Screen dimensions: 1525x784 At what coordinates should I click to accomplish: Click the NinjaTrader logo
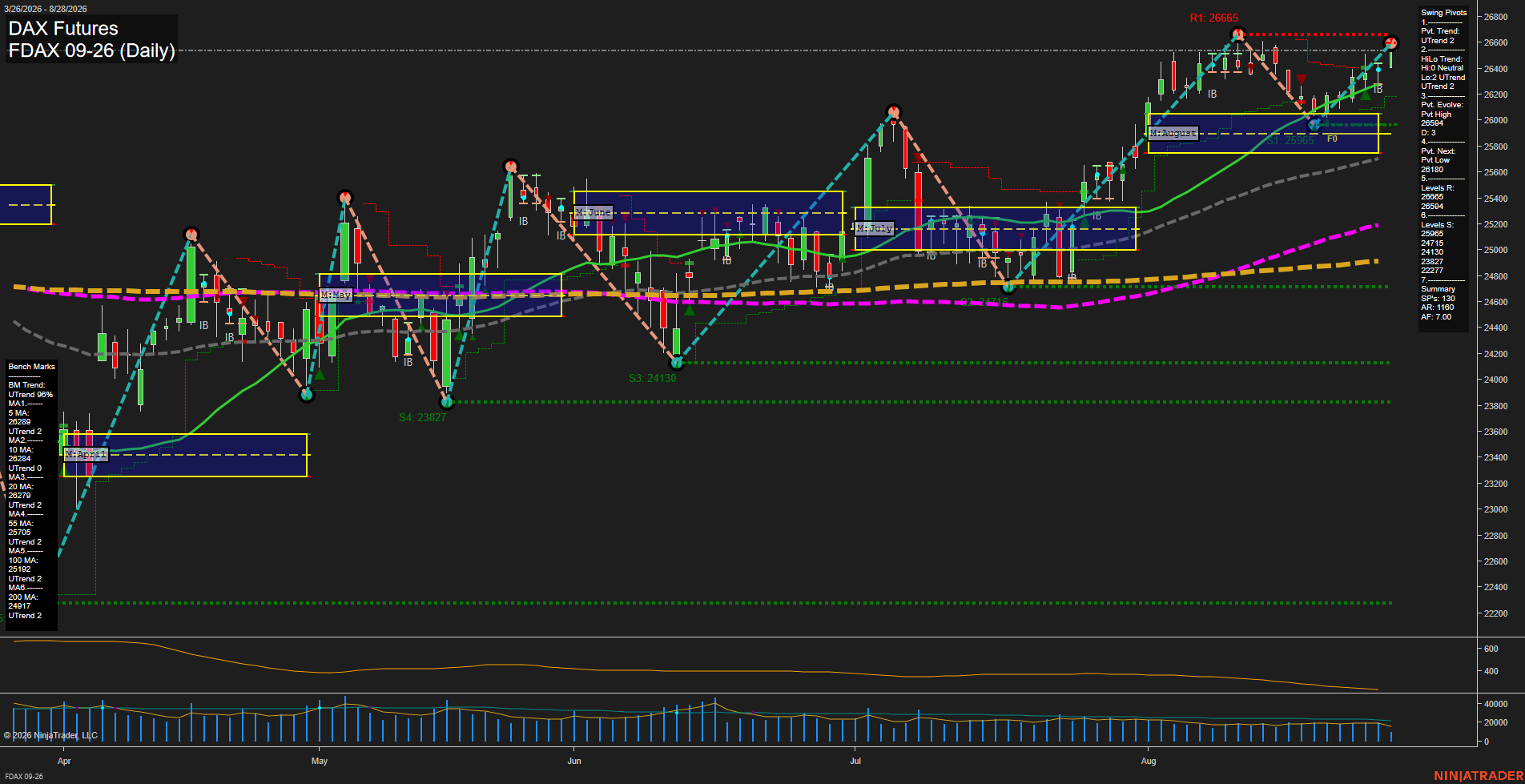tap(1479, 776)
